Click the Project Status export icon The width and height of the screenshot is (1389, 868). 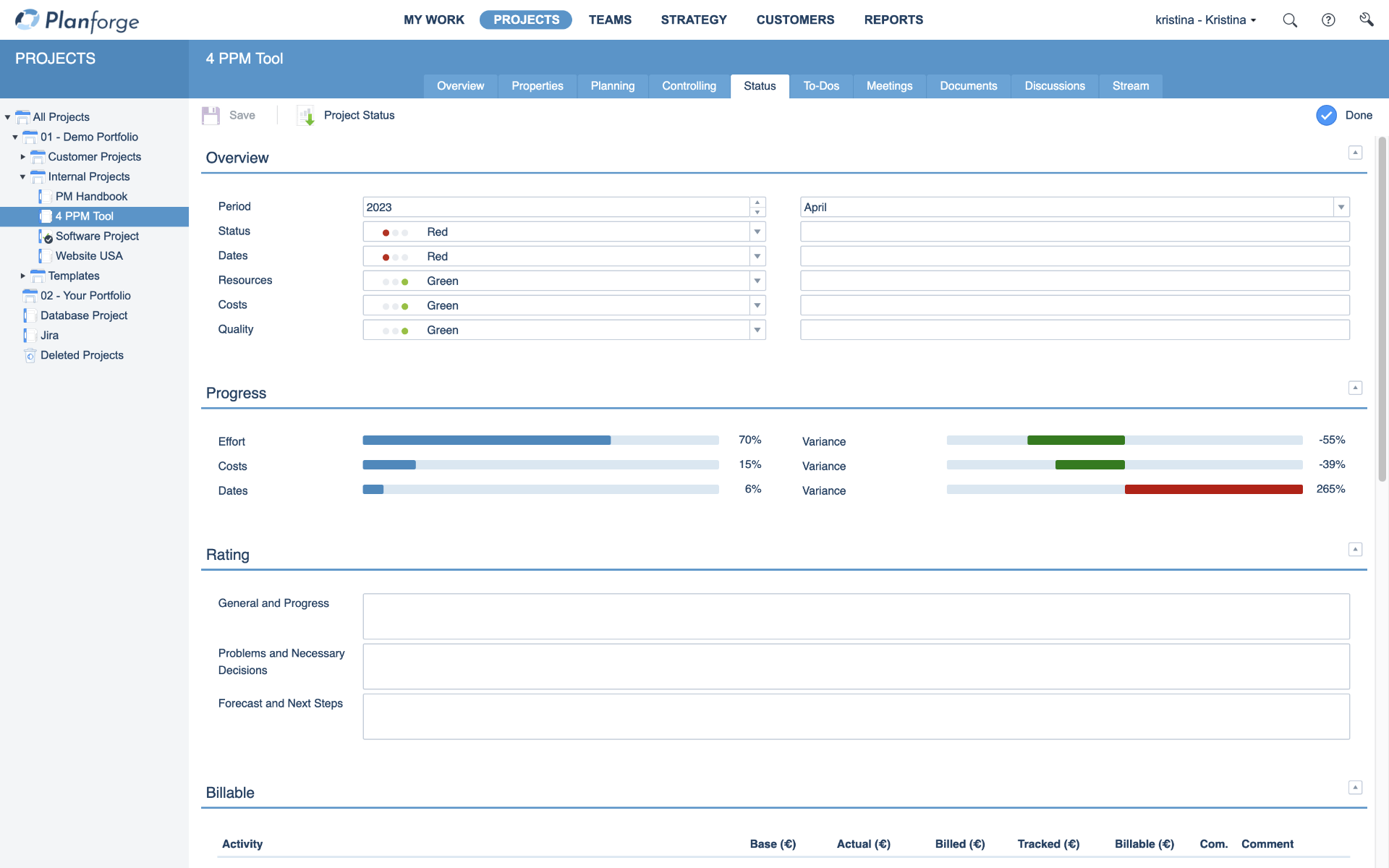(306, 116)
